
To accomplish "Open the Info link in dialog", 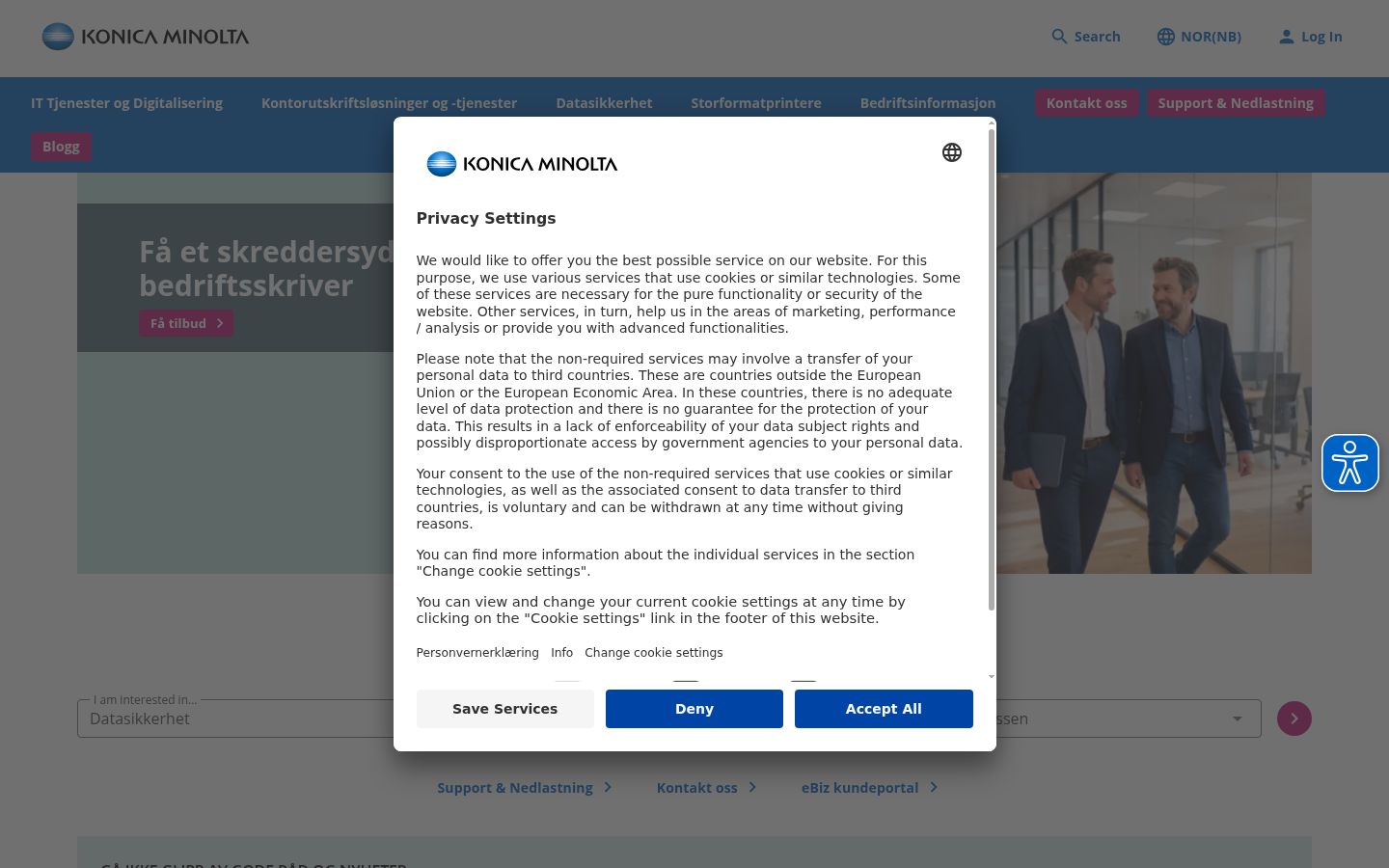I will [x=562, y=653].
